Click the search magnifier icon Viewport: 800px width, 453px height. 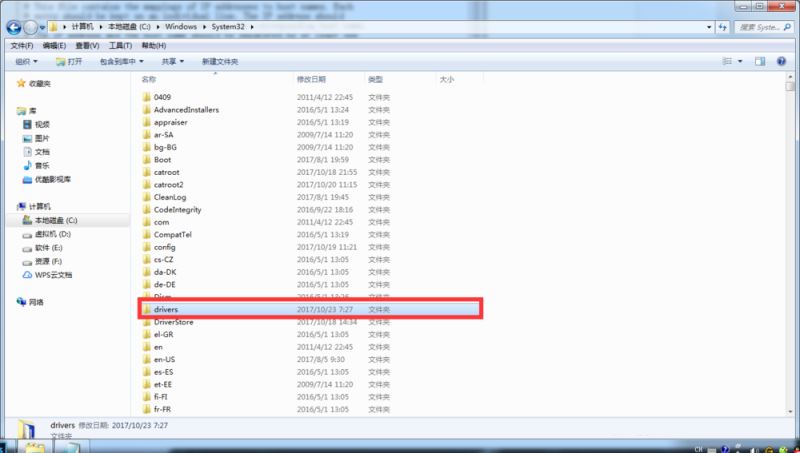coord(788,27)
